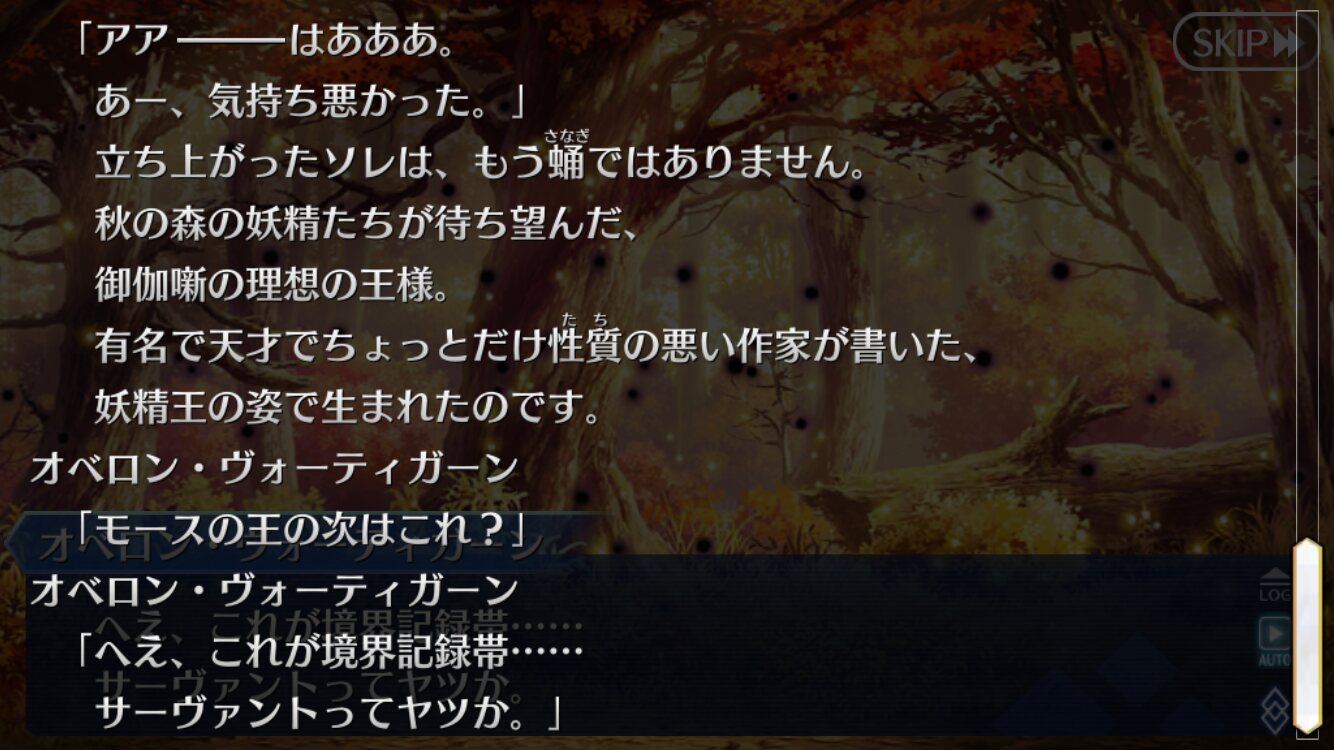Click the line 有名で天才でちょっとだけ性質の悪い作家が書いた、
1334x750 pixels.
tap(538, 347)
